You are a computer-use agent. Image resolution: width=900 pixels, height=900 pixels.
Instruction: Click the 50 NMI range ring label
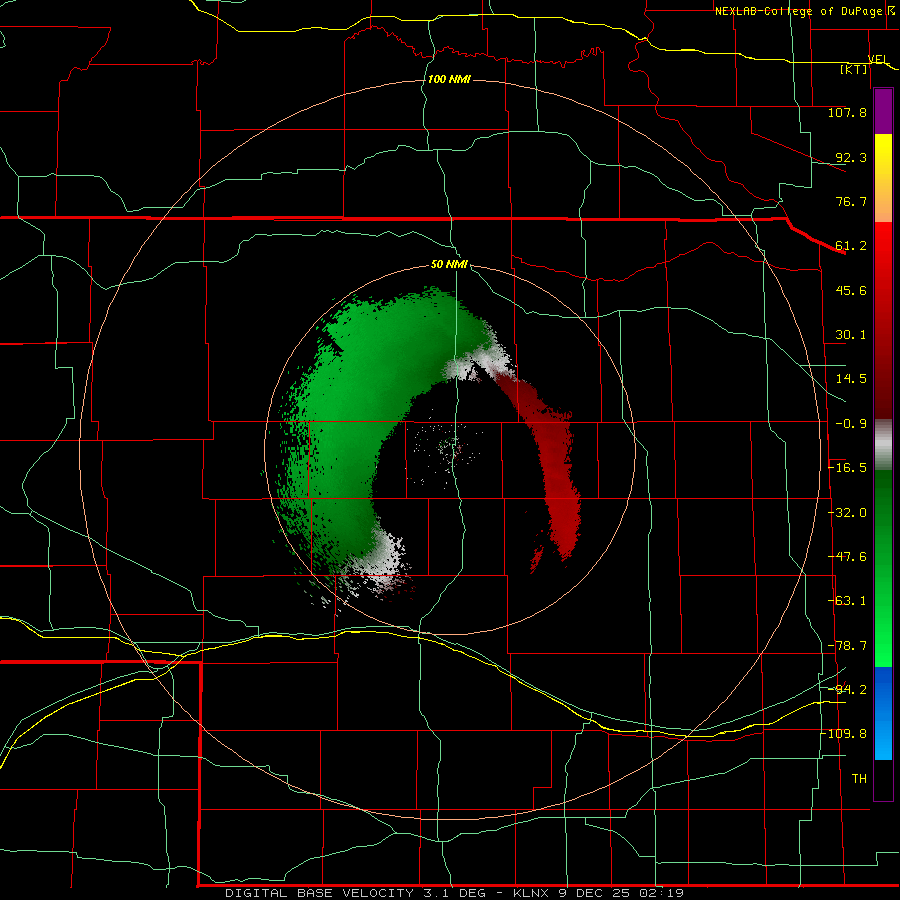[x=449, y=265]
